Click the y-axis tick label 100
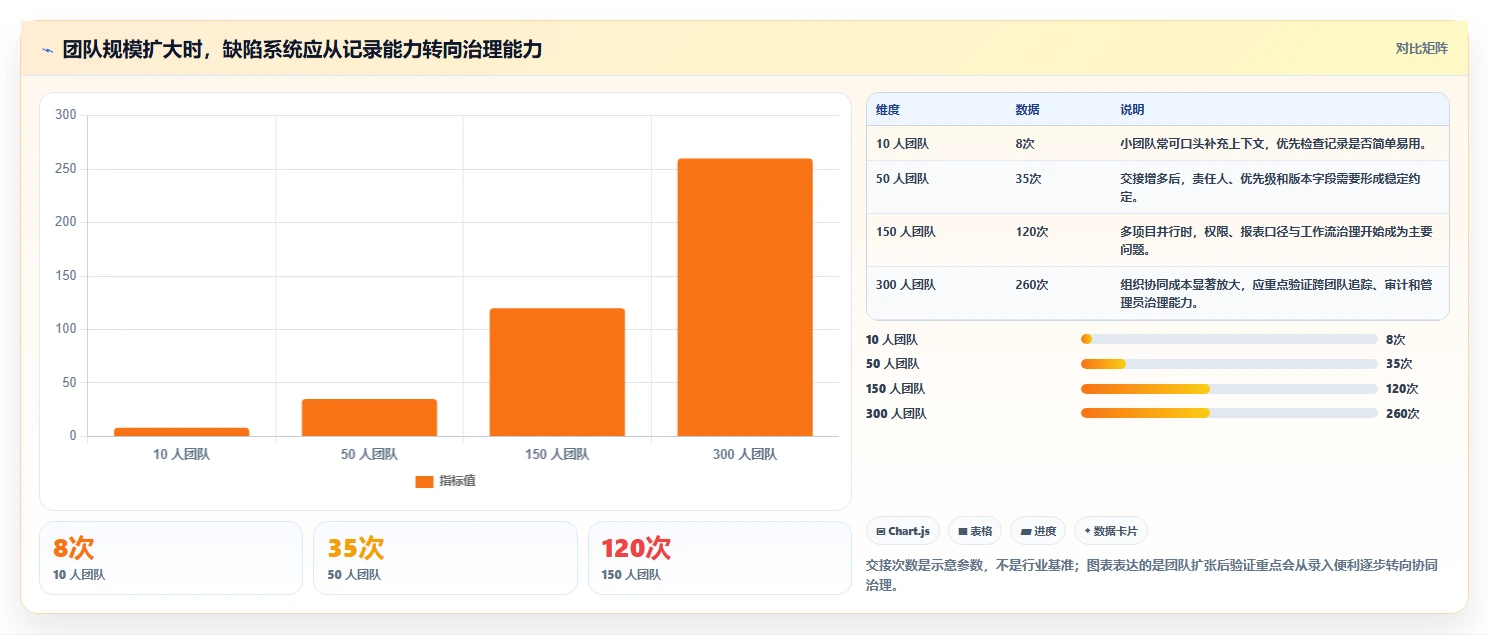This screenshot has height=635, width=1489. [66, 329]
